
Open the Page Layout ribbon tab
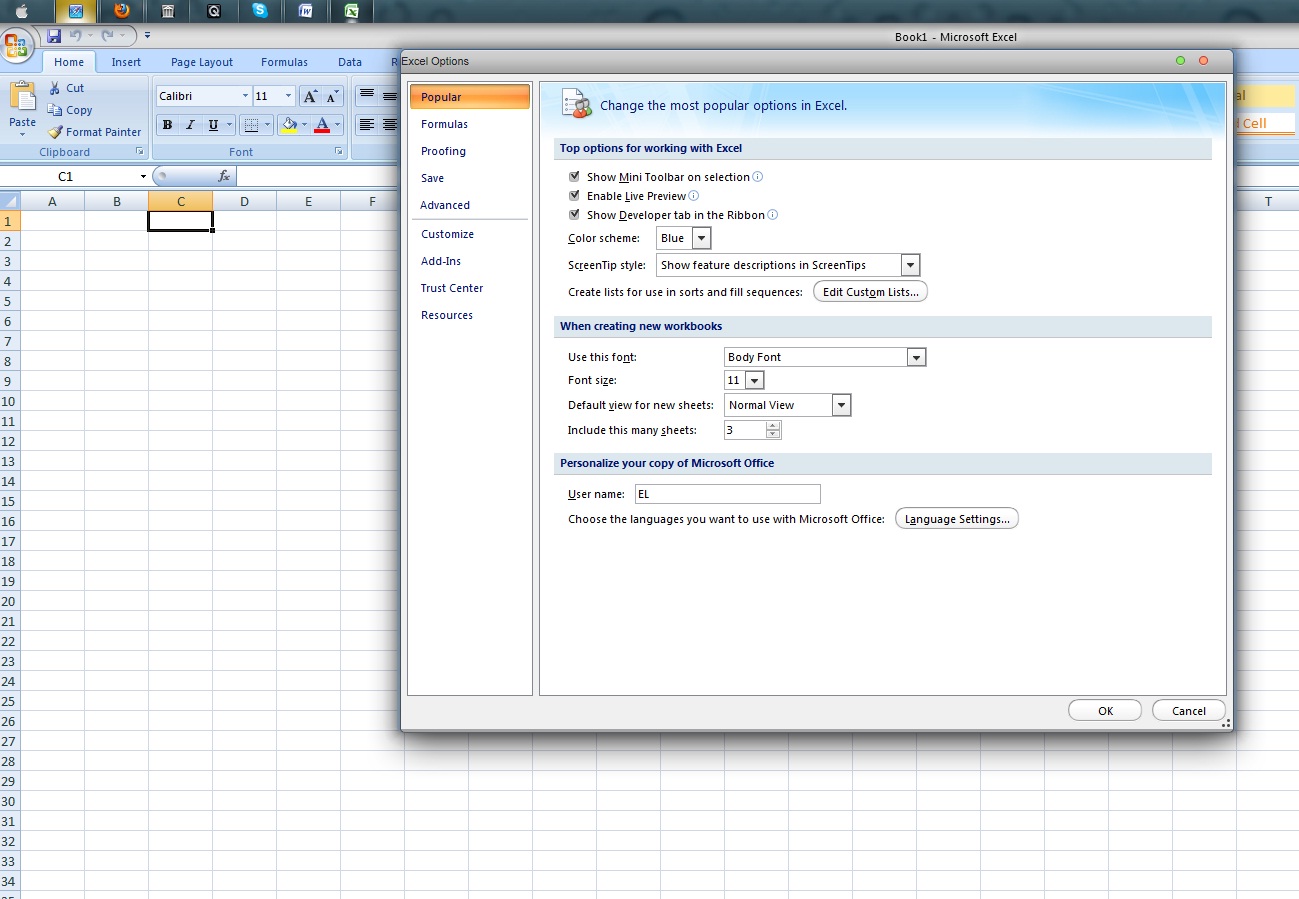click(202, 62)
